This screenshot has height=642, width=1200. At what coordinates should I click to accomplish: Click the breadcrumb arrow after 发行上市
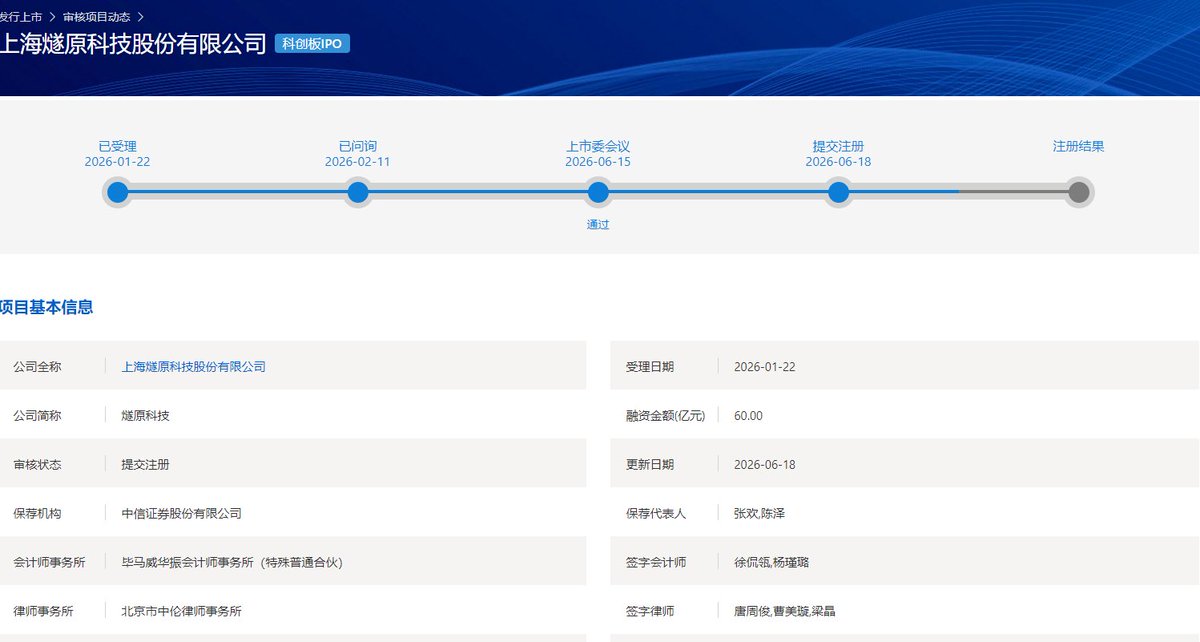point(52,17)
